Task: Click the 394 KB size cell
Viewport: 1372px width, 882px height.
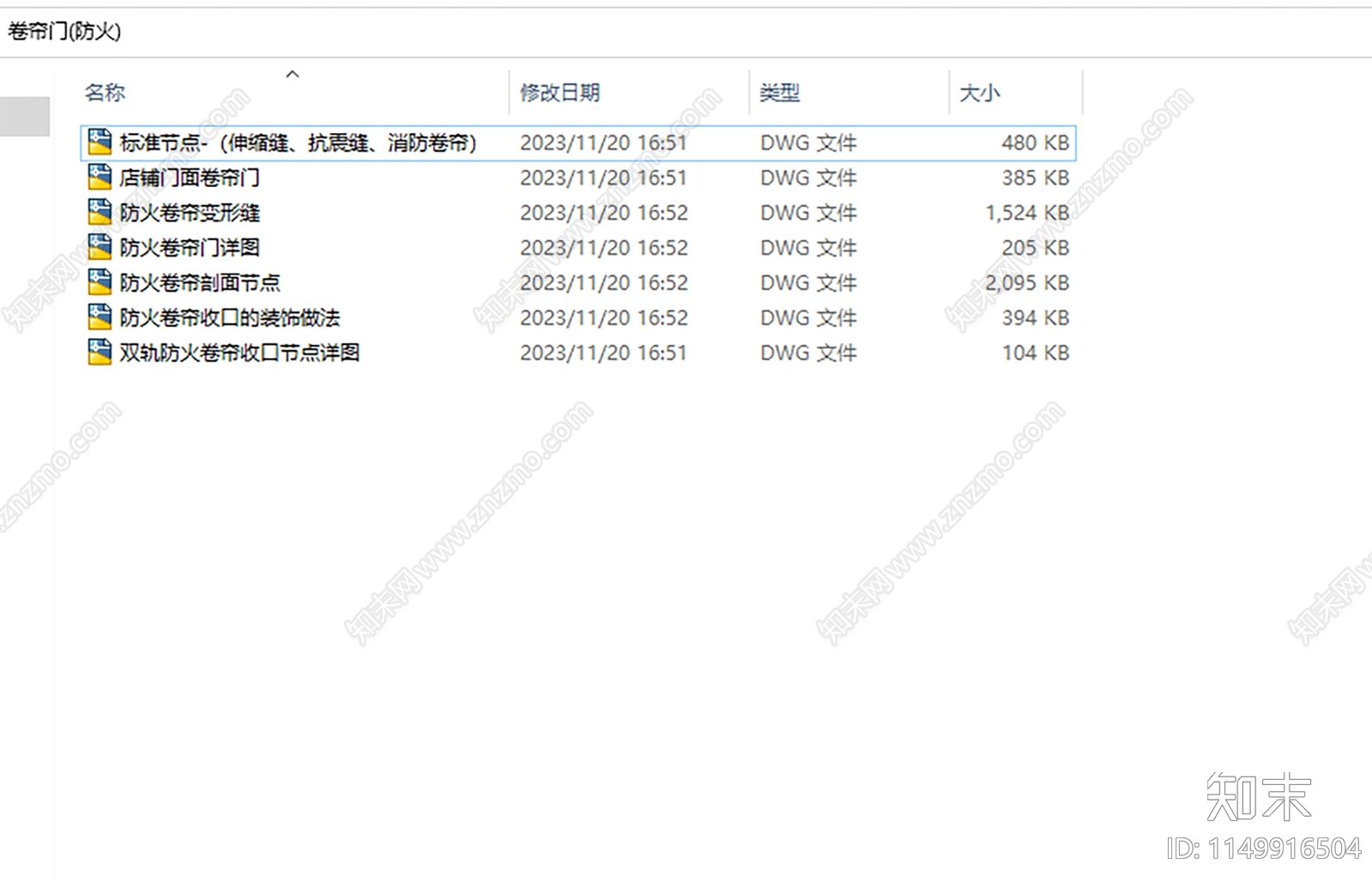Action: click(1035, 317)
